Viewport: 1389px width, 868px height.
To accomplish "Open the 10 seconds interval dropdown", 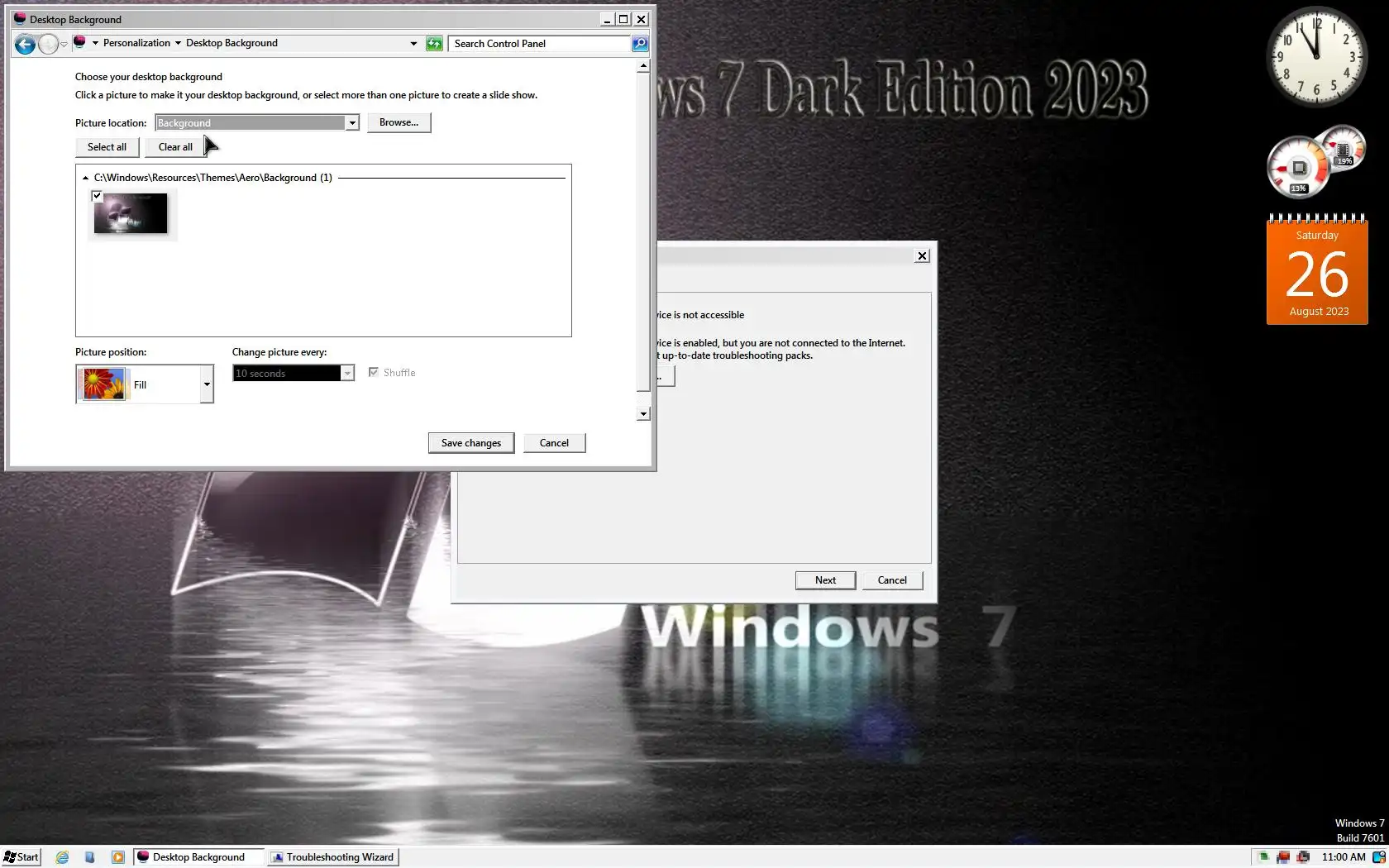I will click(294, 373).
